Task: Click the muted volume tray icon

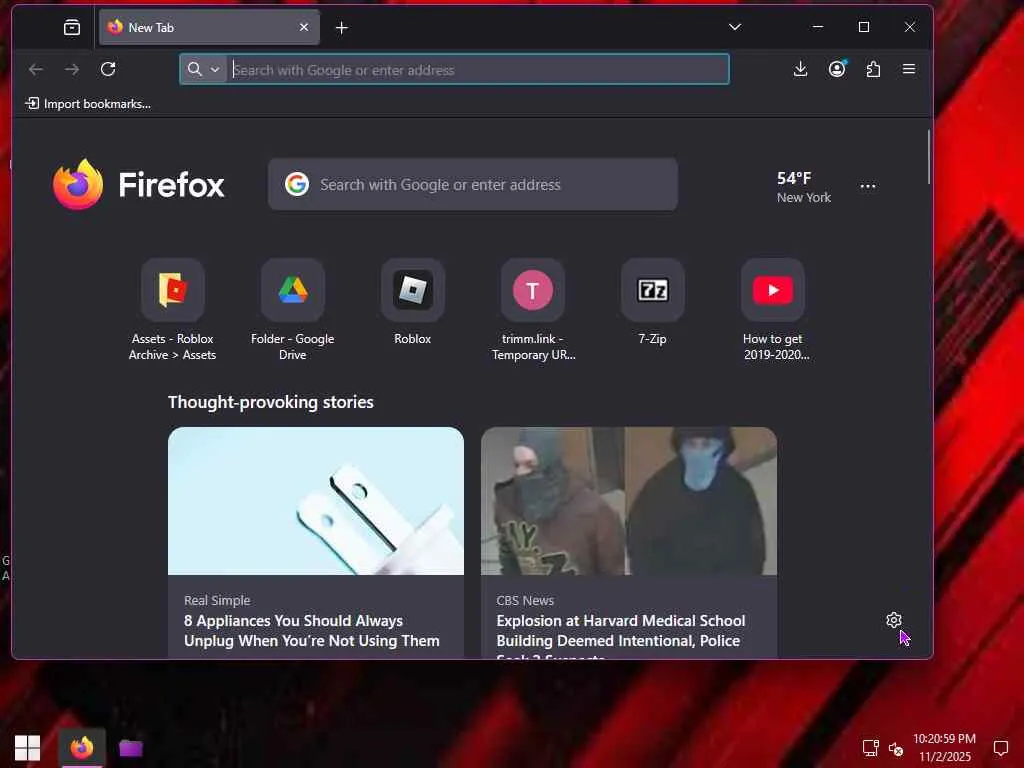Action: click(x=895, y=748)
